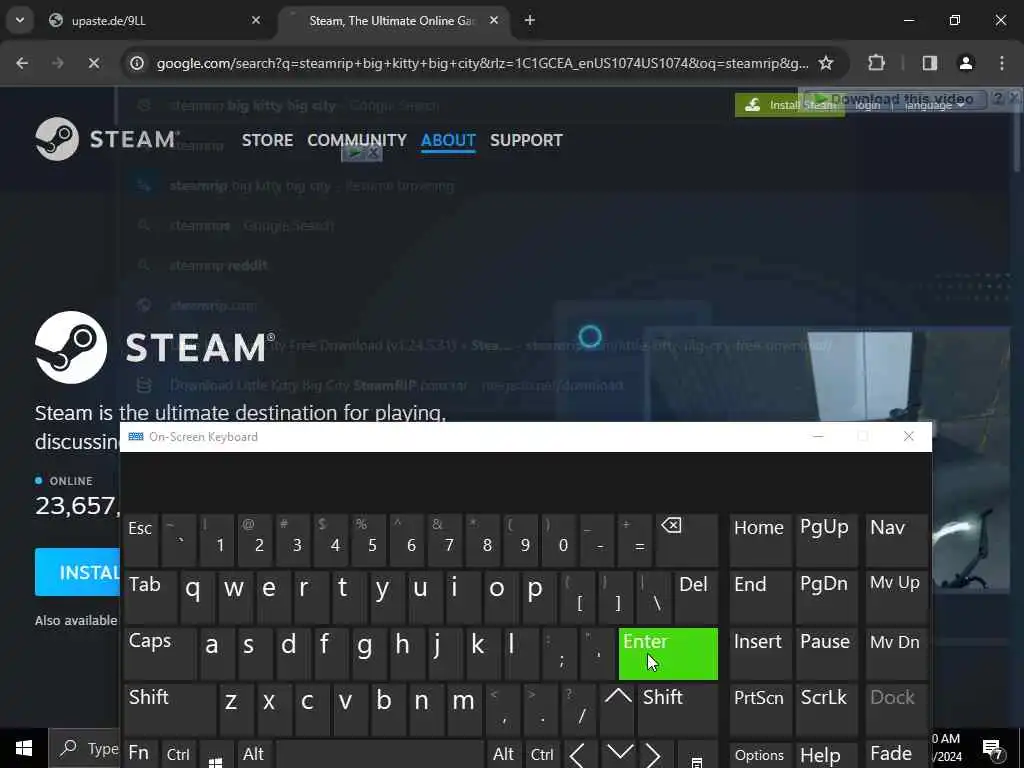
Task: Stop page loading with the X icon
Action: coord(93,63)
